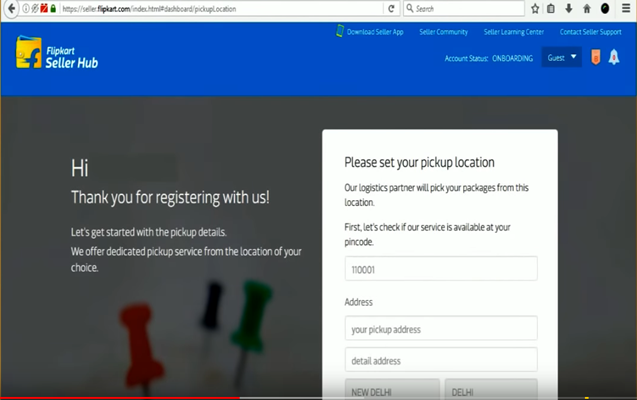
Task: Click the orange badge icon beside Guest
Action: coord(595,58)
